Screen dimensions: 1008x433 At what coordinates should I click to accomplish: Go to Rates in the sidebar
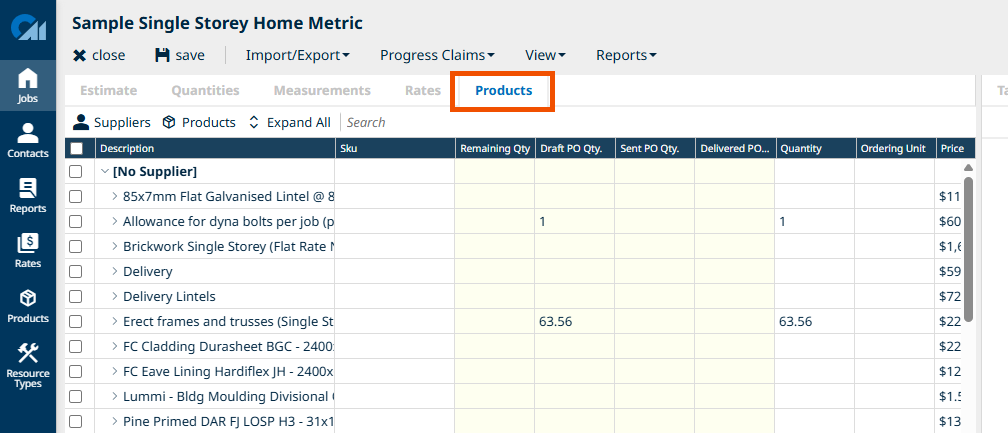tap(28, 251)
